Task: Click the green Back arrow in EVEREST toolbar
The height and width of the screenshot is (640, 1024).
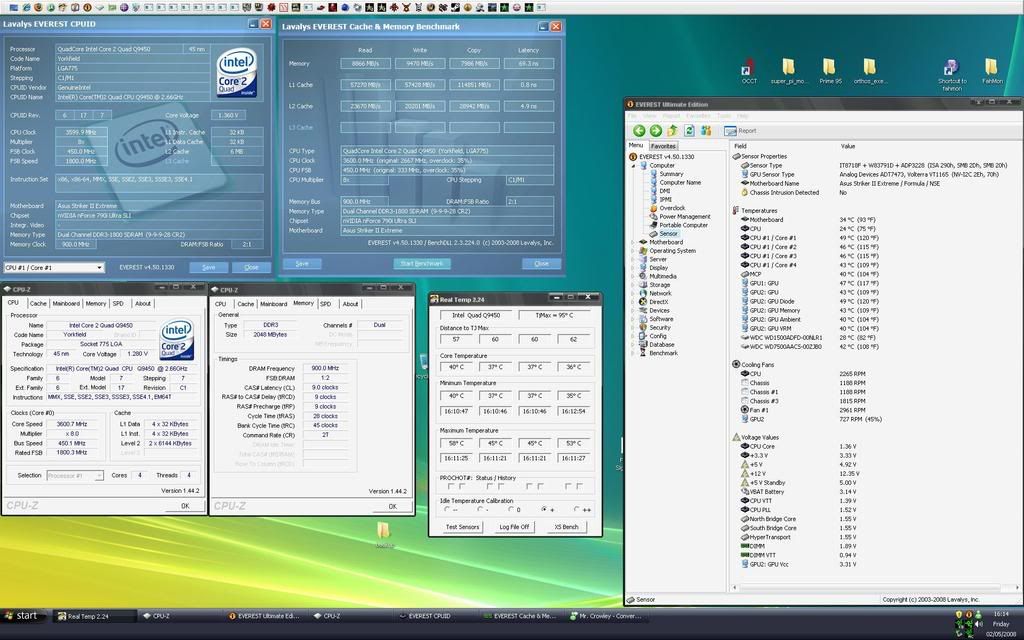Action: [639, 130]
